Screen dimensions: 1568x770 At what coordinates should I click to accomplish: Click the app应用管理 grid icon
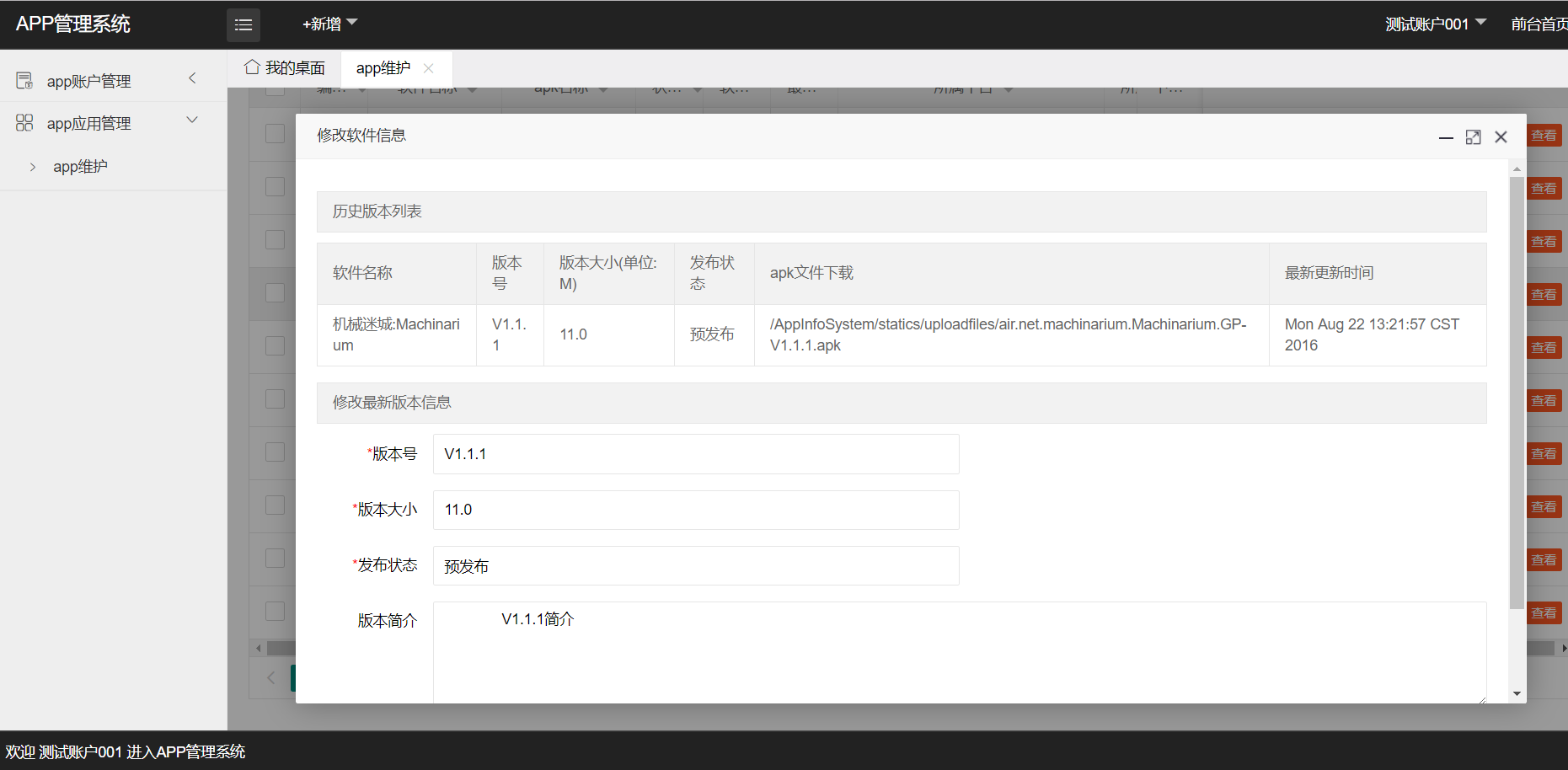click(x=24, y=123)
